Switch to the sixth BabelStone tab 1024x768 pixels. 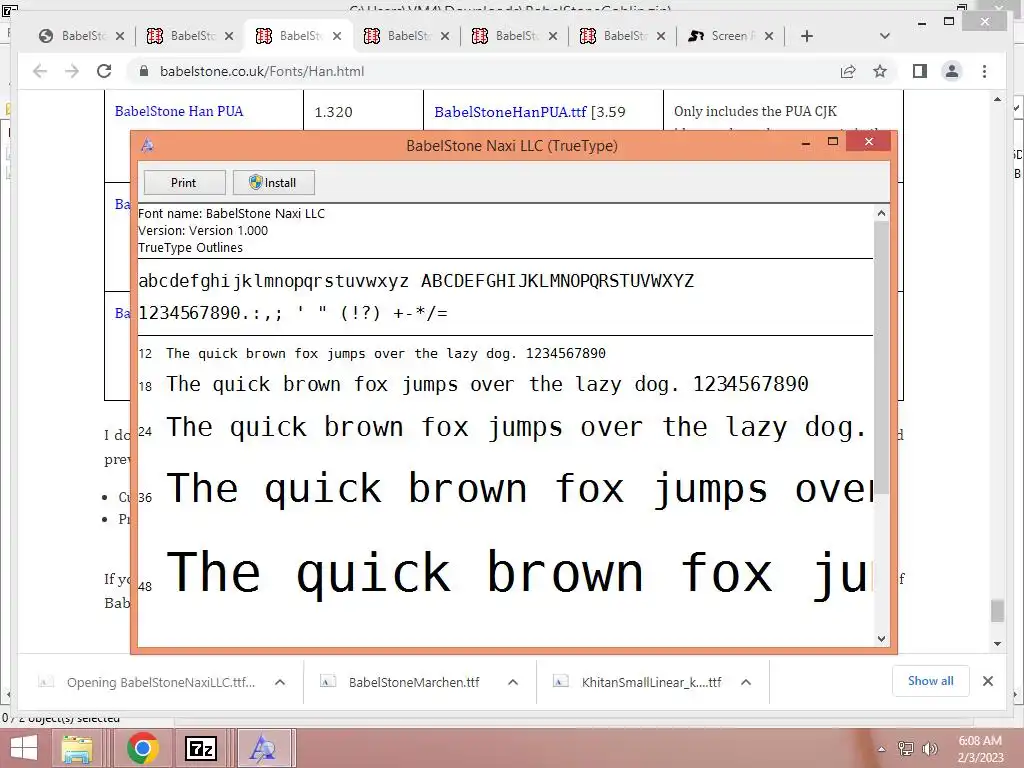pos(622,36)
